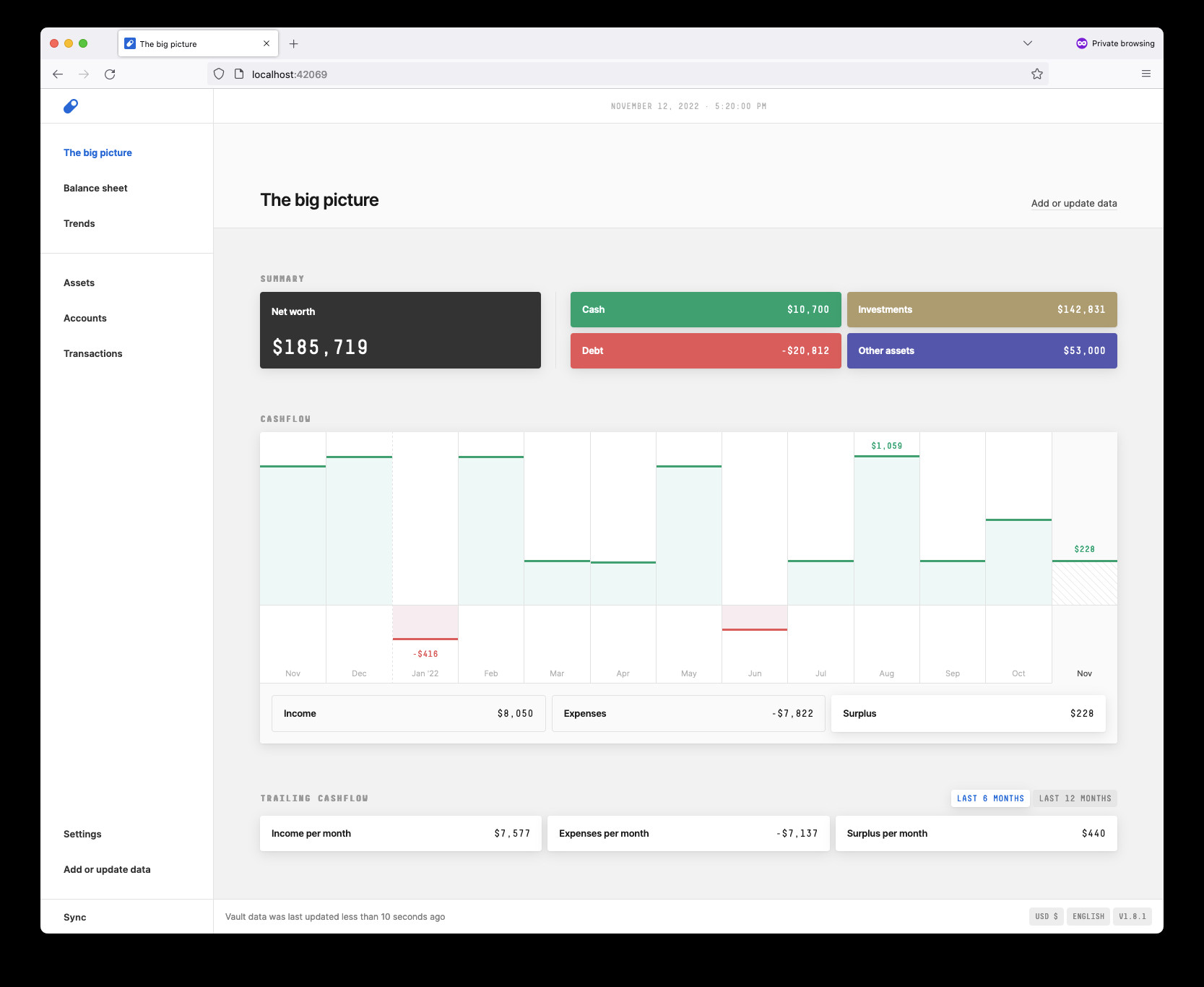Click the USD $ currency badge

click(1046, 916)
